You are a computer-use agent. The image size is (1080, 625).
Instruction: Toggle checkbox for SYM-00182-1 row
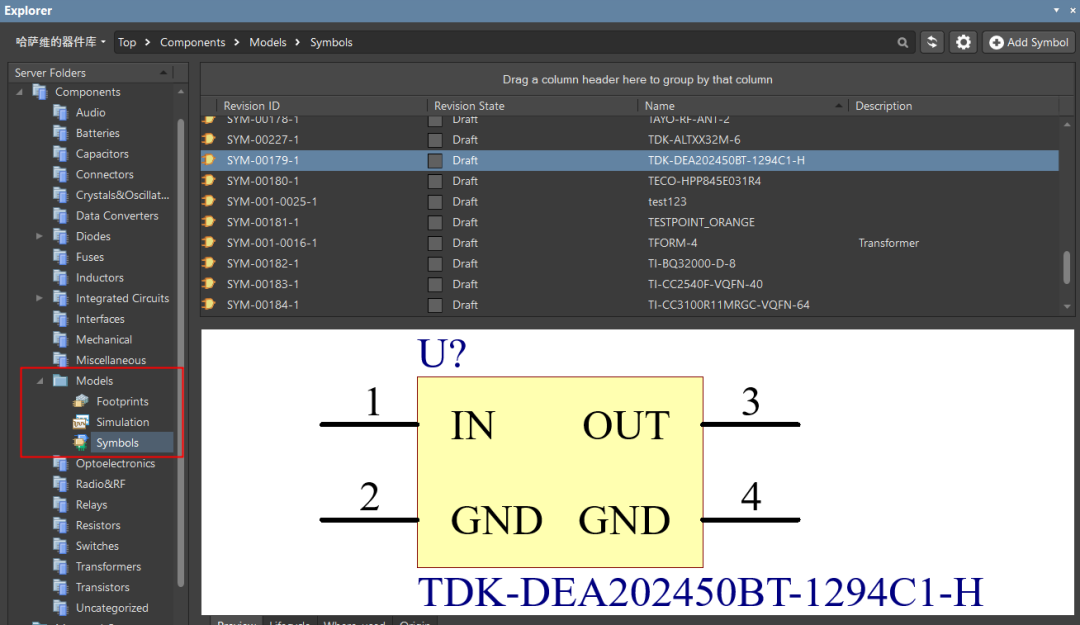click(435, 264)
